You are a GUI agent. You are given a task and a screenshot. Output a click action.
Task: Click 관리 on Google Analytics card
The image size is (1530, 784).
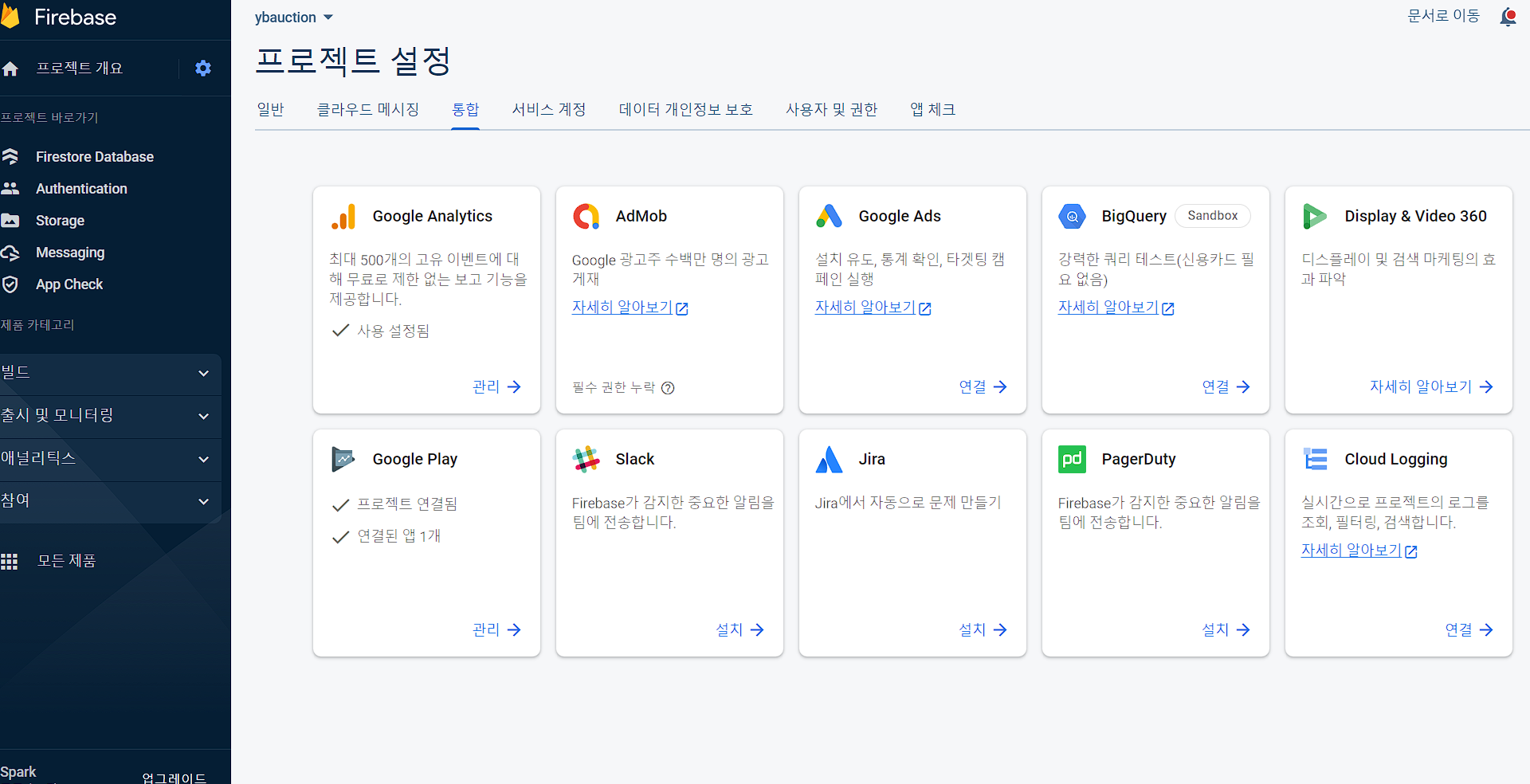coord(496,386)
